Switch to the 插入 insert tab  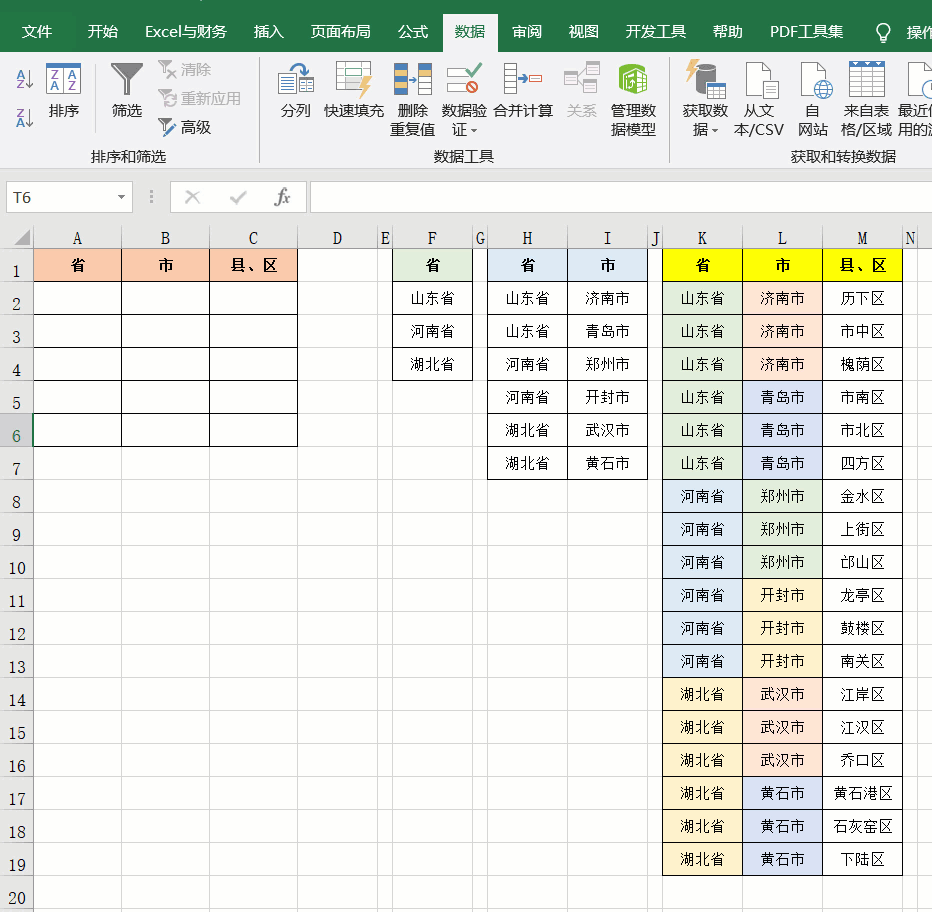[x=269, y=32]
